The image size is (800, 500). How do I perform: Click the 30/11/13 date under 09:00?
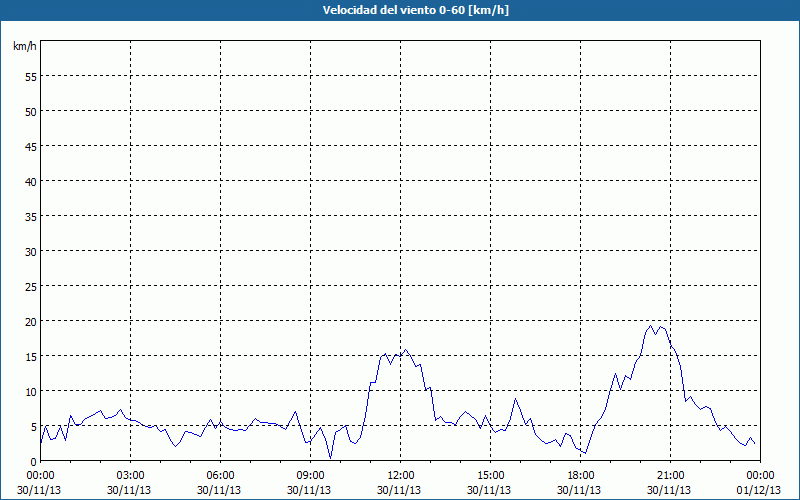tap(309, 490)
